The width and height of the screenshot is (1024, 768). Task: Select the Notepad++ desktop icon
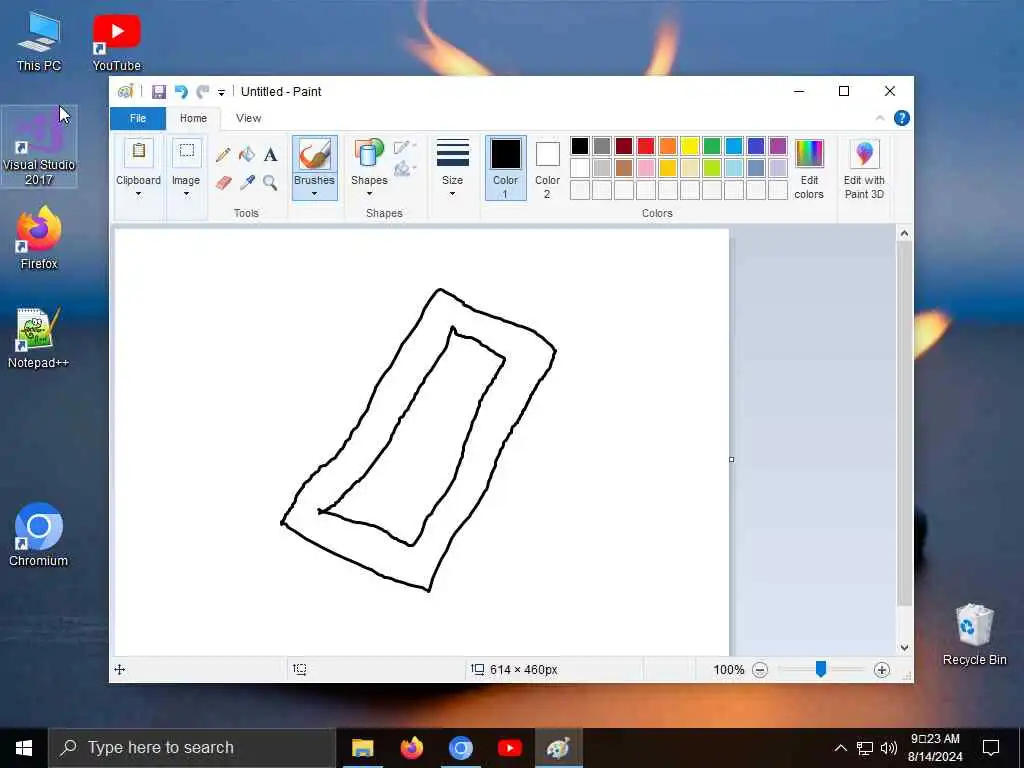[x=38, y=338]
